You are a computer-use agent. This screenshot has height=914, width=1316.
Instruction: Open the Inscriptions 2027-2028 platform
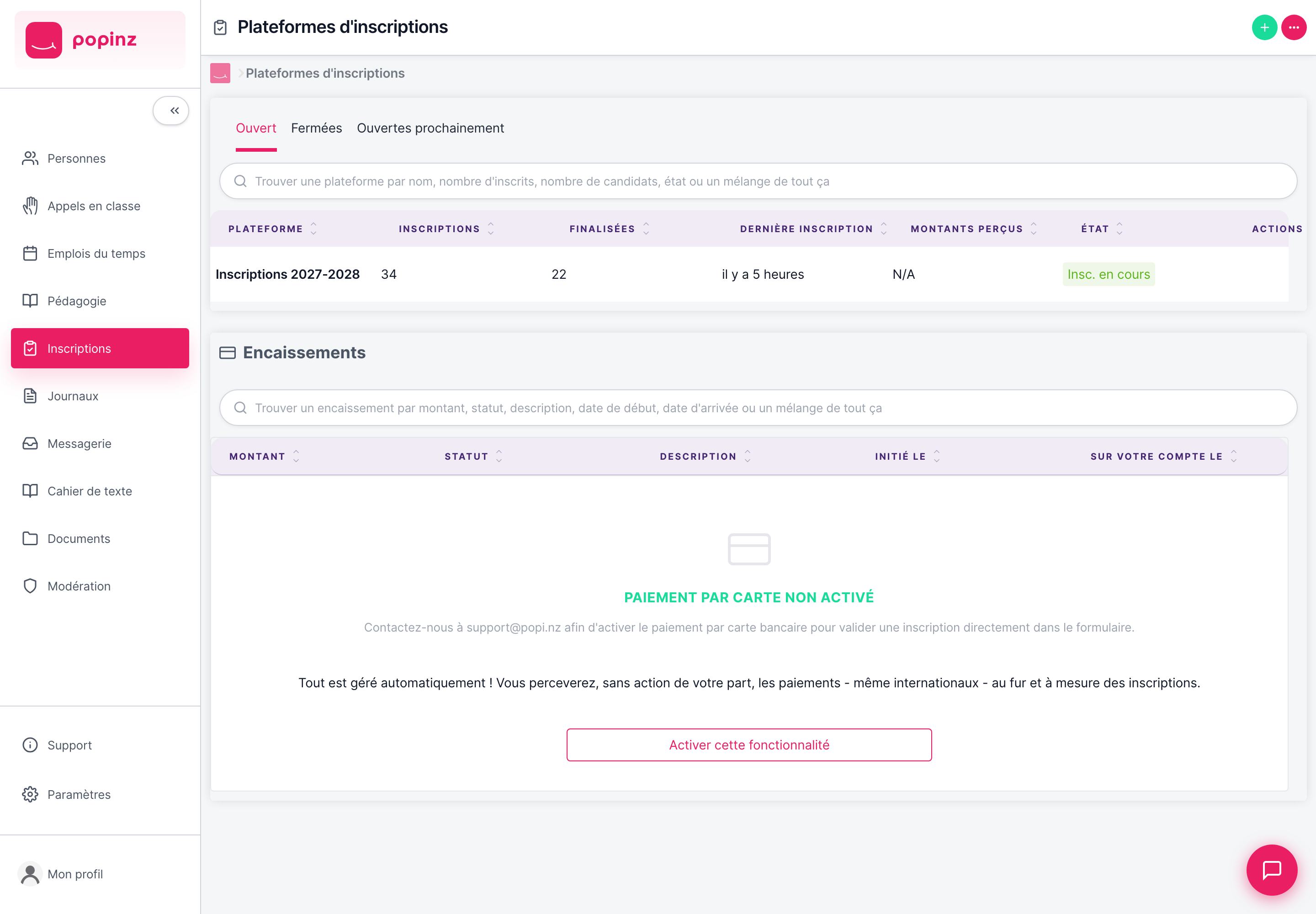click(x=287, y=274)
